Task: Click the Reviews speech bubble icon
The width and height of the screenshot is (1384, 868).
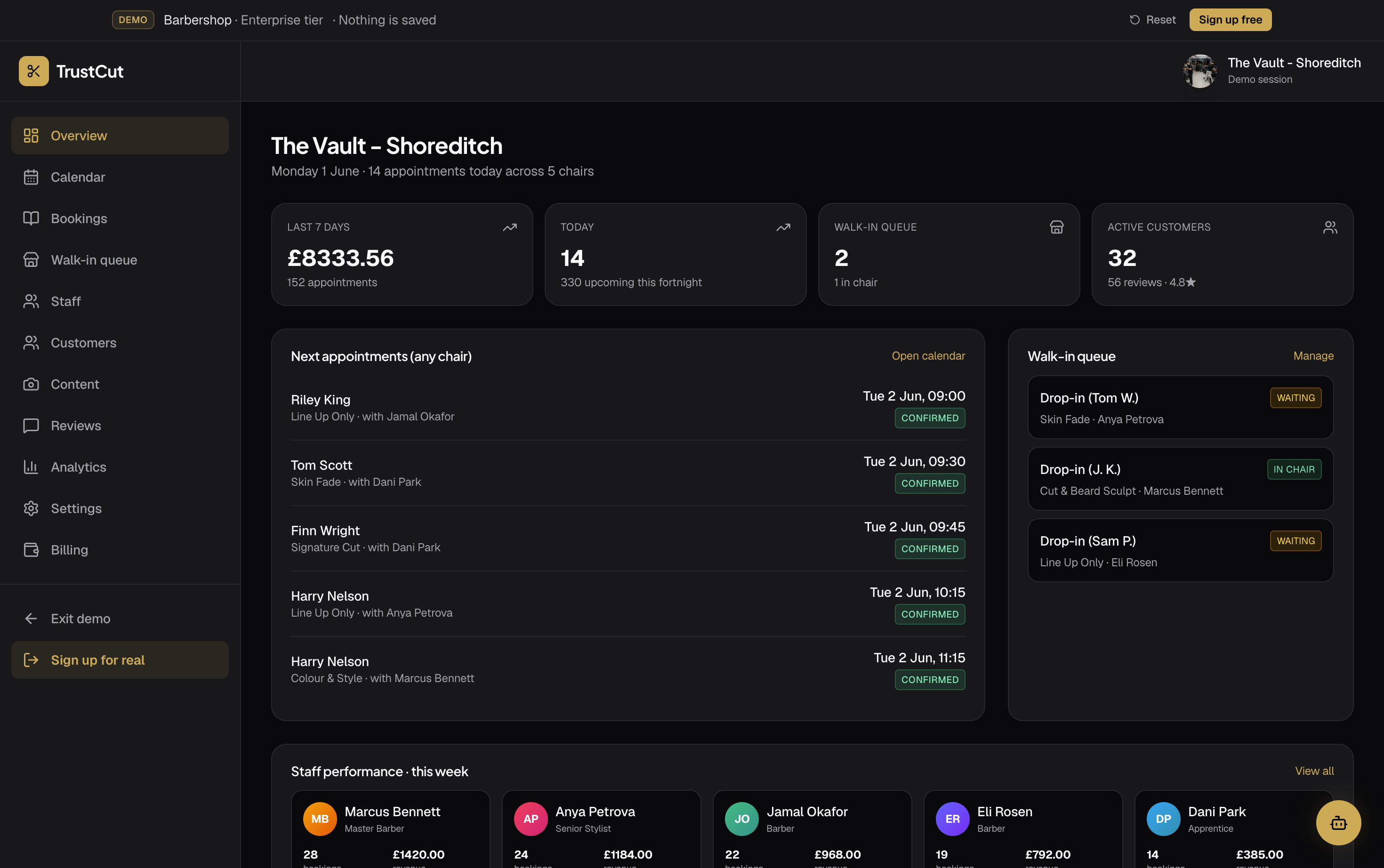Action: click(x=31, y=426)
